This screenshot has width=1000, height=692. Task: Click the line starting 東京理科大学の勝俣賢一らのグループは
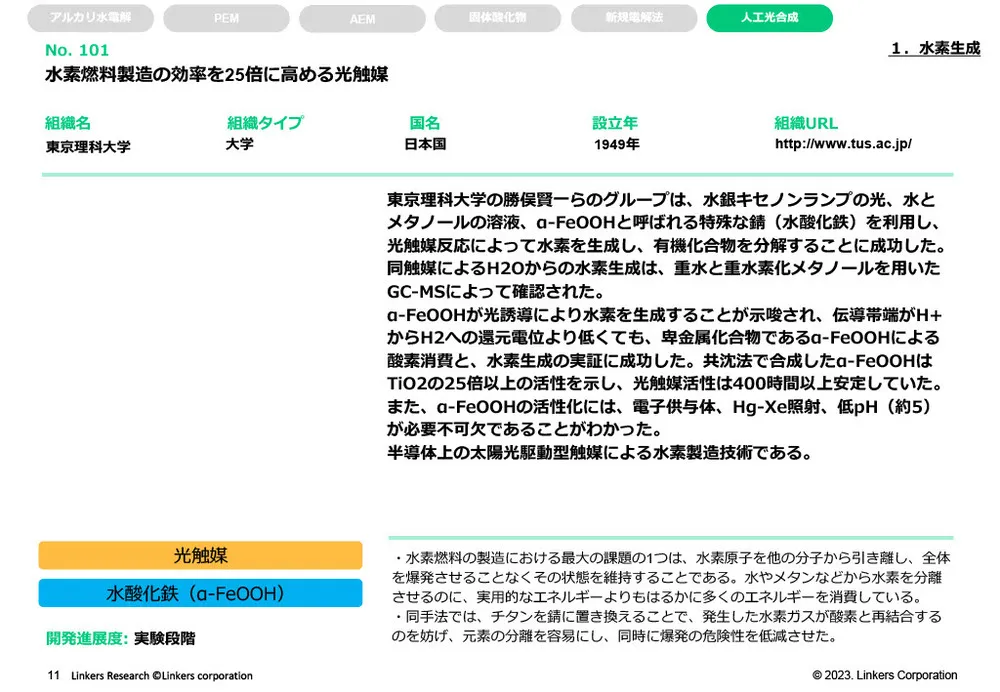pyautogui.click(x=661, y=200)
